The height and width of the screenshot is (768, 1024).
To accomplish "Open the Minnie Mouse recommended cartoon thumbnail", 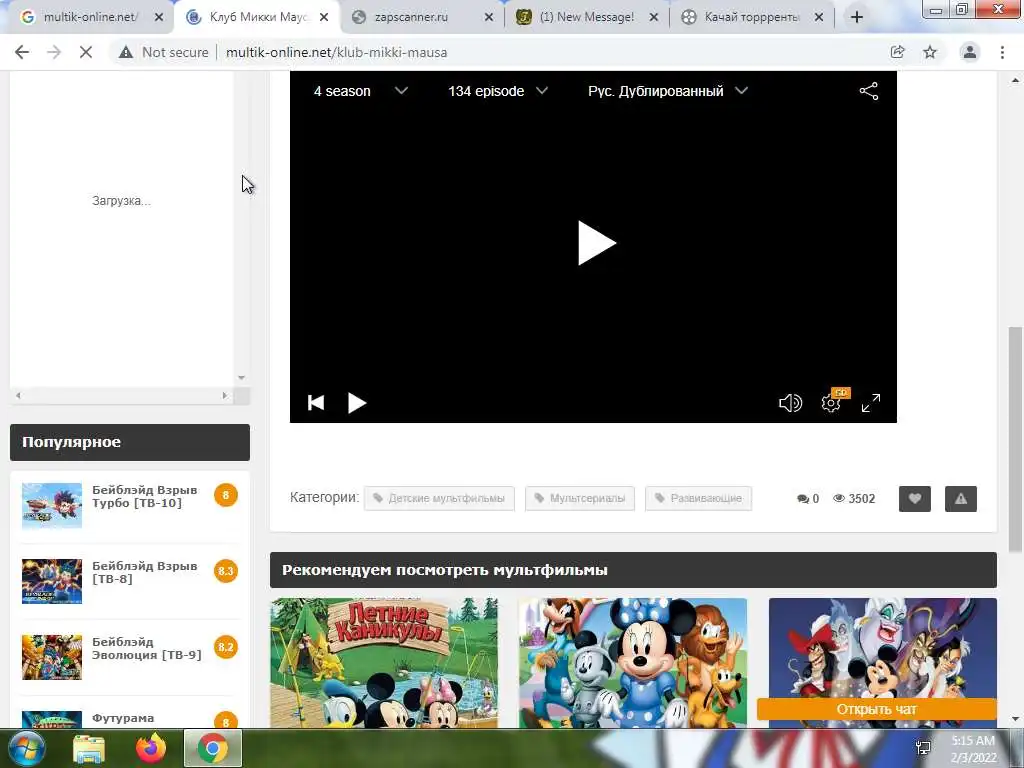I will (633, 662).
